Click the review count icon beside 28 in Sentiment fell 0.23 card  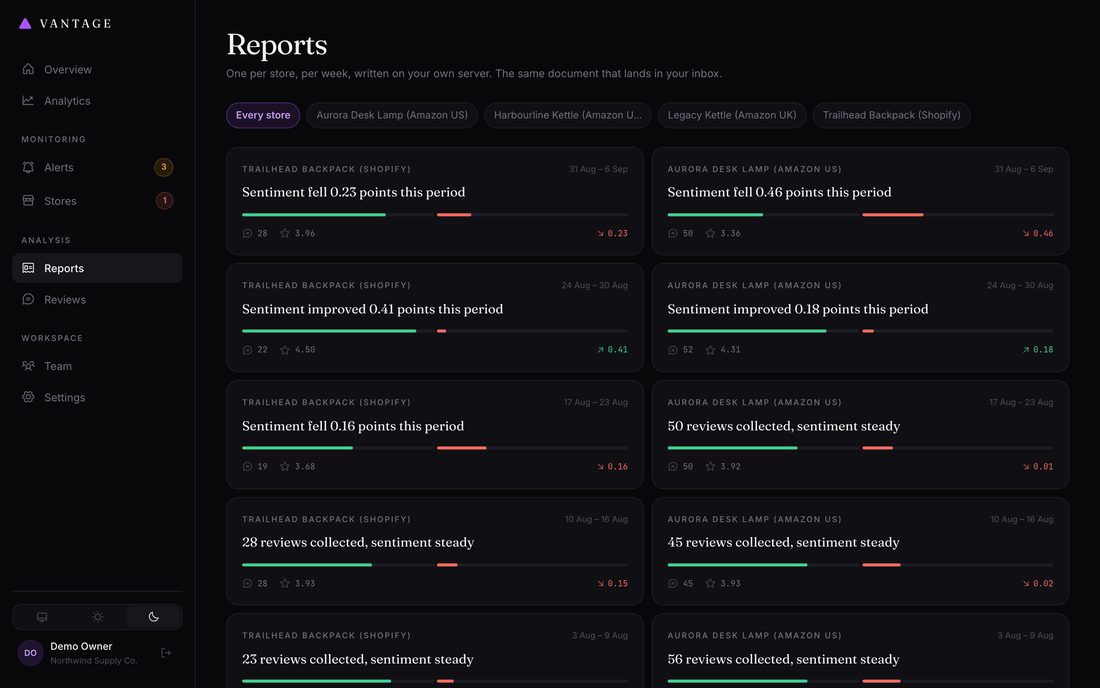coord(247,234)
